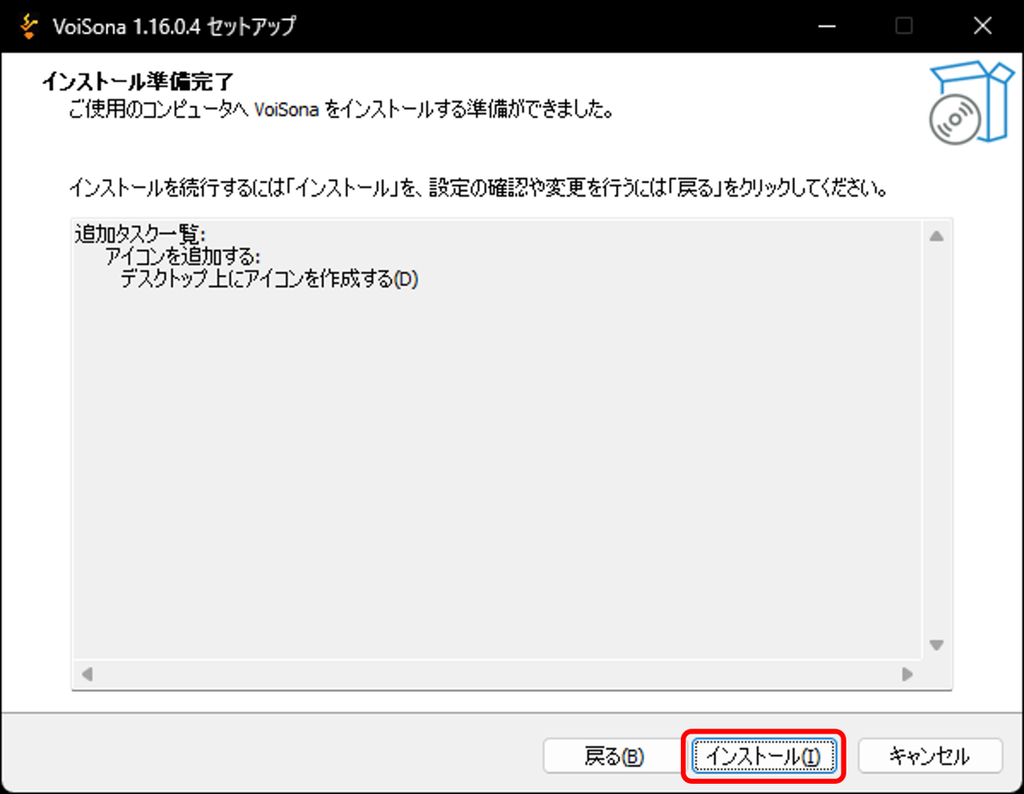The image size is (1024, 794).
Task: Click the VoiSona 1.16.0.4 セットアップ title text
Action: (174, 26)
